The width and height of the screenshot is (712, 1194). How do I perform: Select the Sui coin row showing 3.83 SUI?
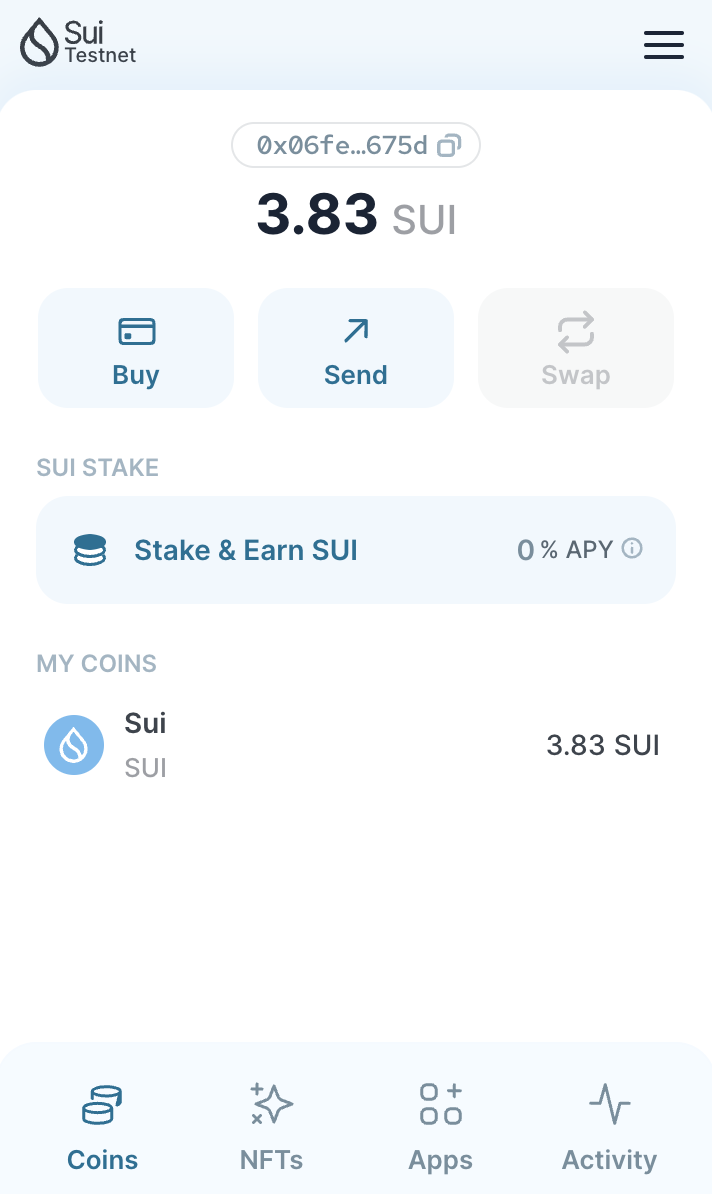click(355, 744)
